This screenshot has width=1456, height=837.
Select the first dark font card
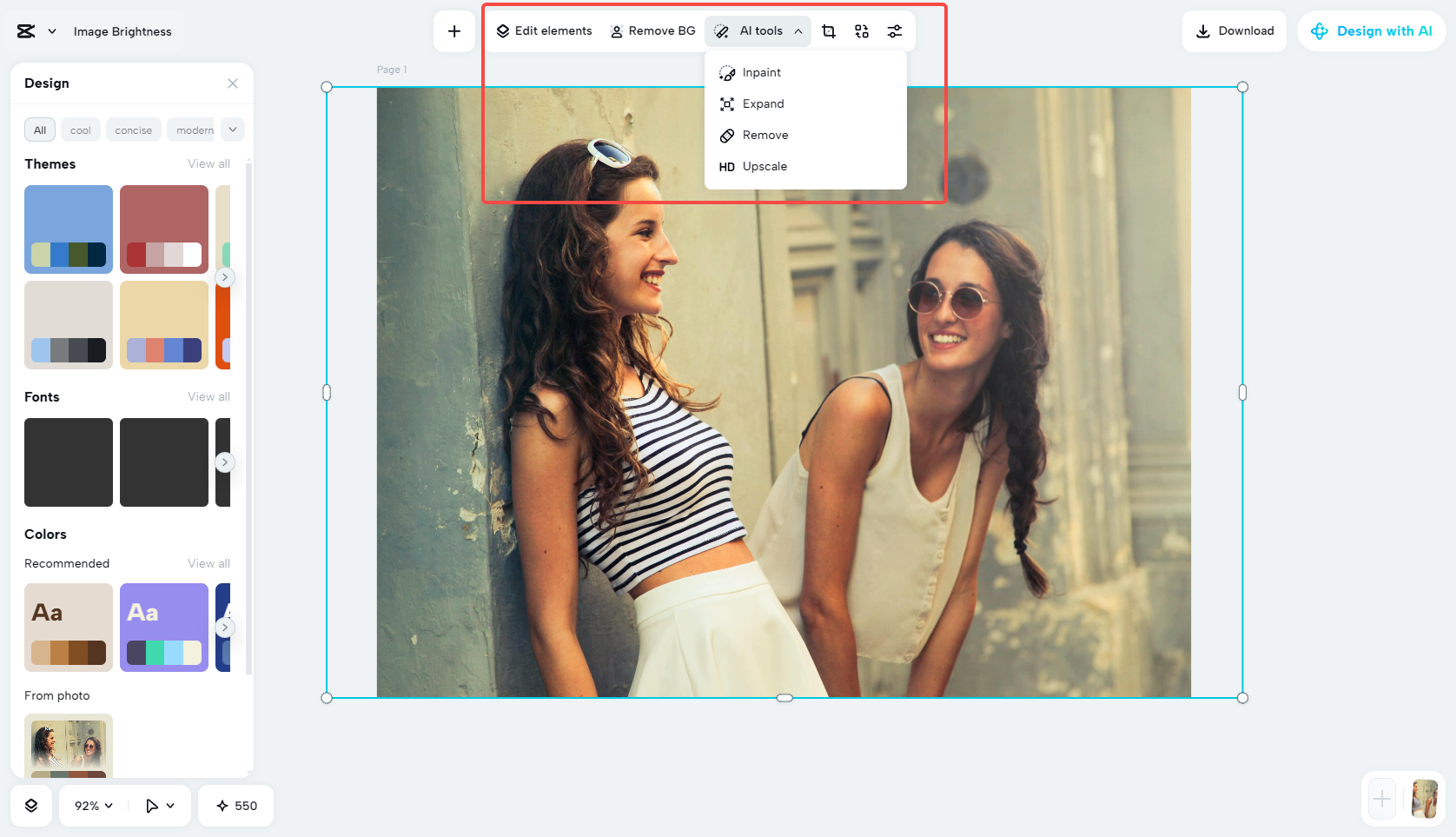pos(69,462)
